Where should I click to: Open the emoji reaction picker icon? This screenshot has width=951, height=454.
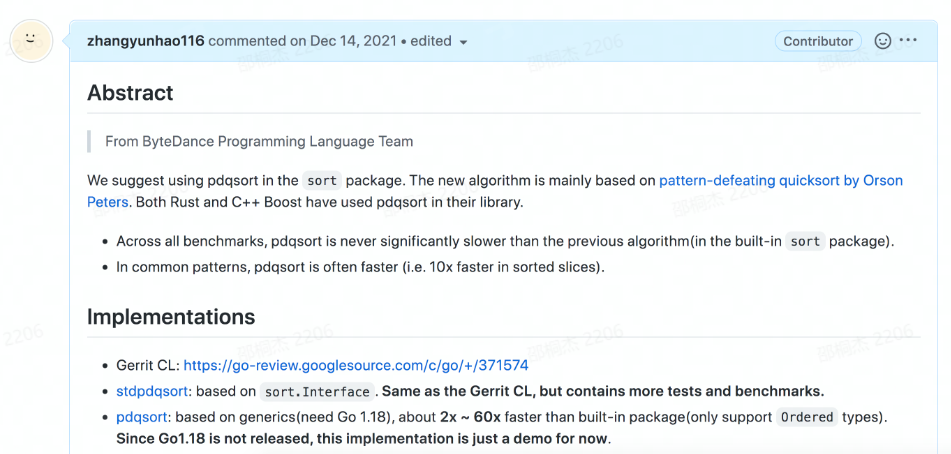[882, 41]
